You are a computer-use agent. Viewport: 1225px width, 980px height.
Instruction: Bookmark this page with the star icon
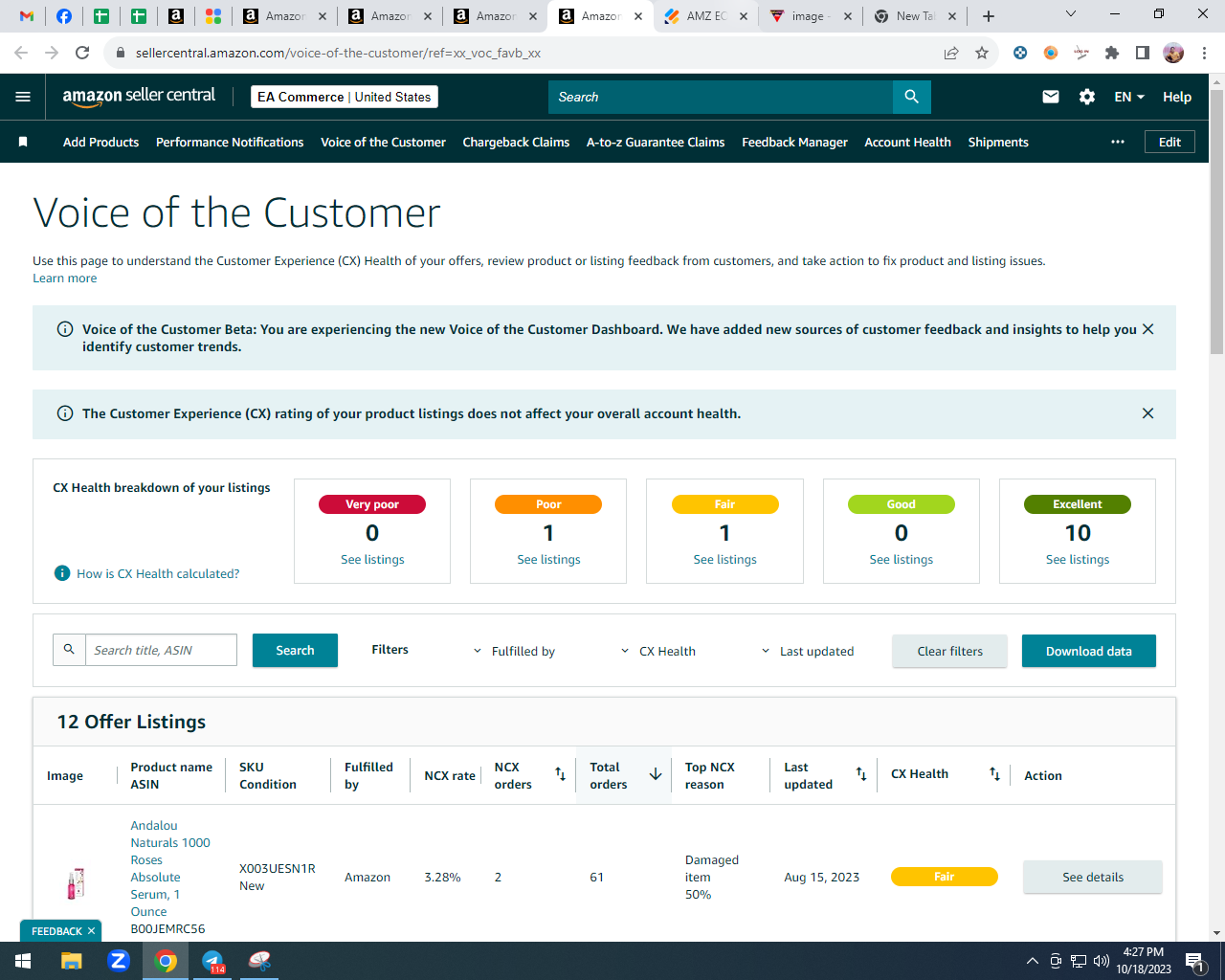coord(982,53)
